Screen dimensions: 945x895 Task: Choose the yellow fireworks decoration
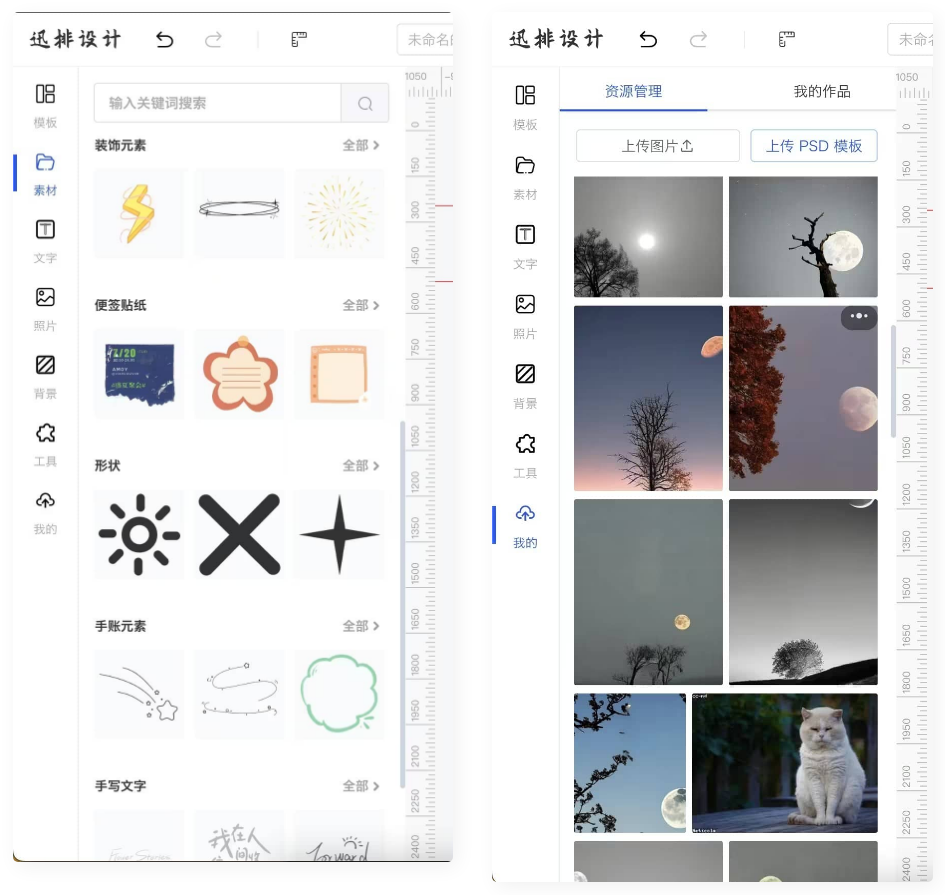coord(339,213)
